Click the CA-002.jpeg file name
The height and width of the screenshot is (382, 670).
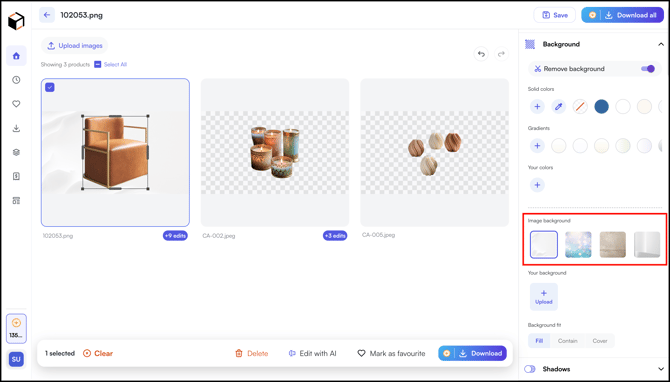219,236
